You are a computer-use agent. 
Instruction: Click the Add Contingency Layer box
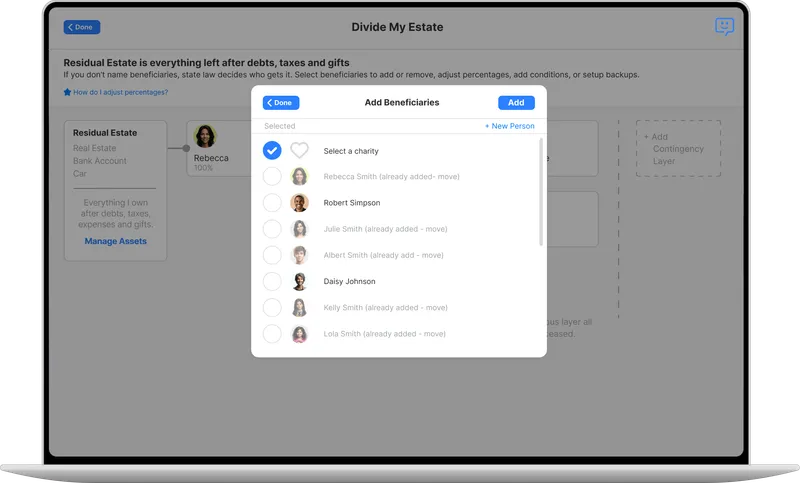point(678,148)
